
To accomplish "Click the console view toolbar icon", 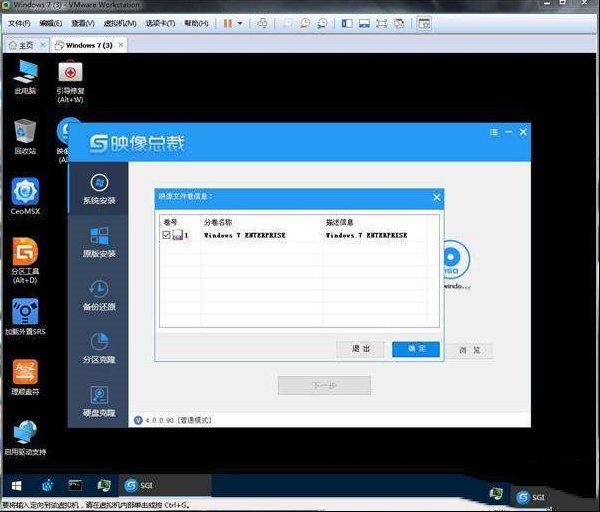I will tap(424, 23).
